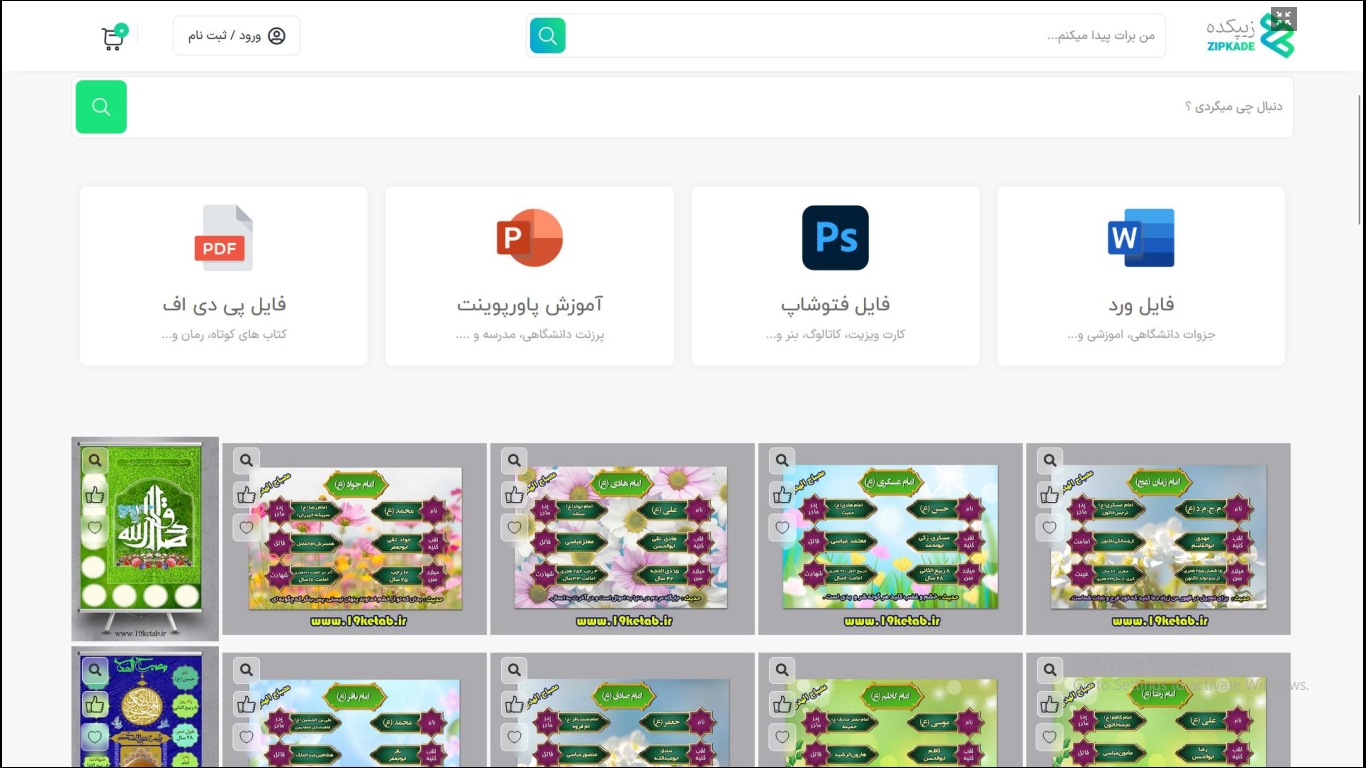Open the فایل پی دی اف PDF category
The width and height of the screenshot is (1366, 768).
(x=224, y=275)
